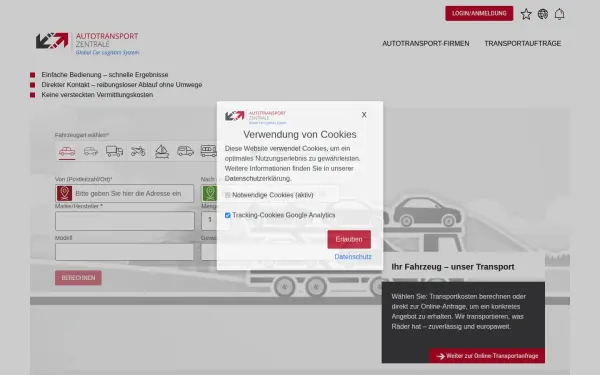This screenshot has width=600, height=375.
Task: Toggle Notwendige Cookies (aktiv) checkbox
Action: (x=228, y=195)
